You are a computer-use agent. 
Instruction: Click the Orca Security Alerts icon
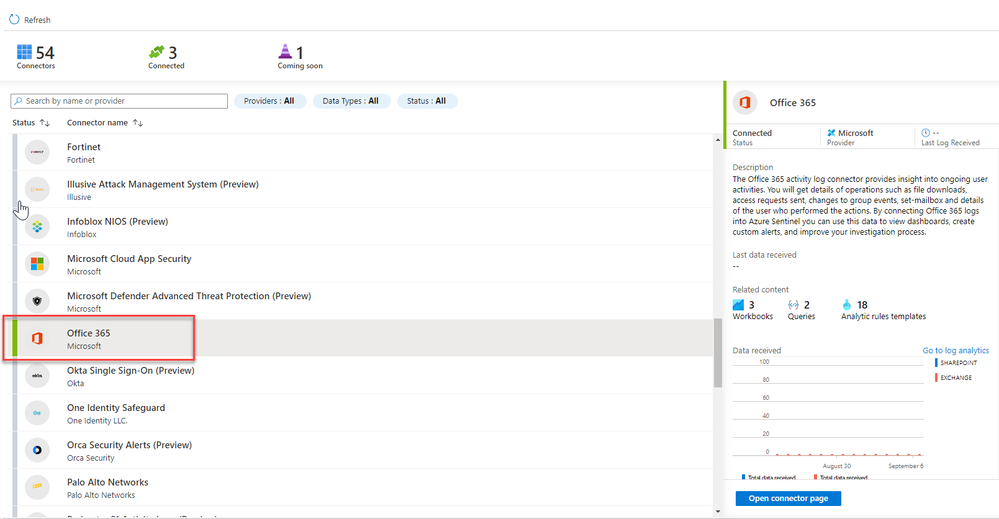click(x=37, y=450)
